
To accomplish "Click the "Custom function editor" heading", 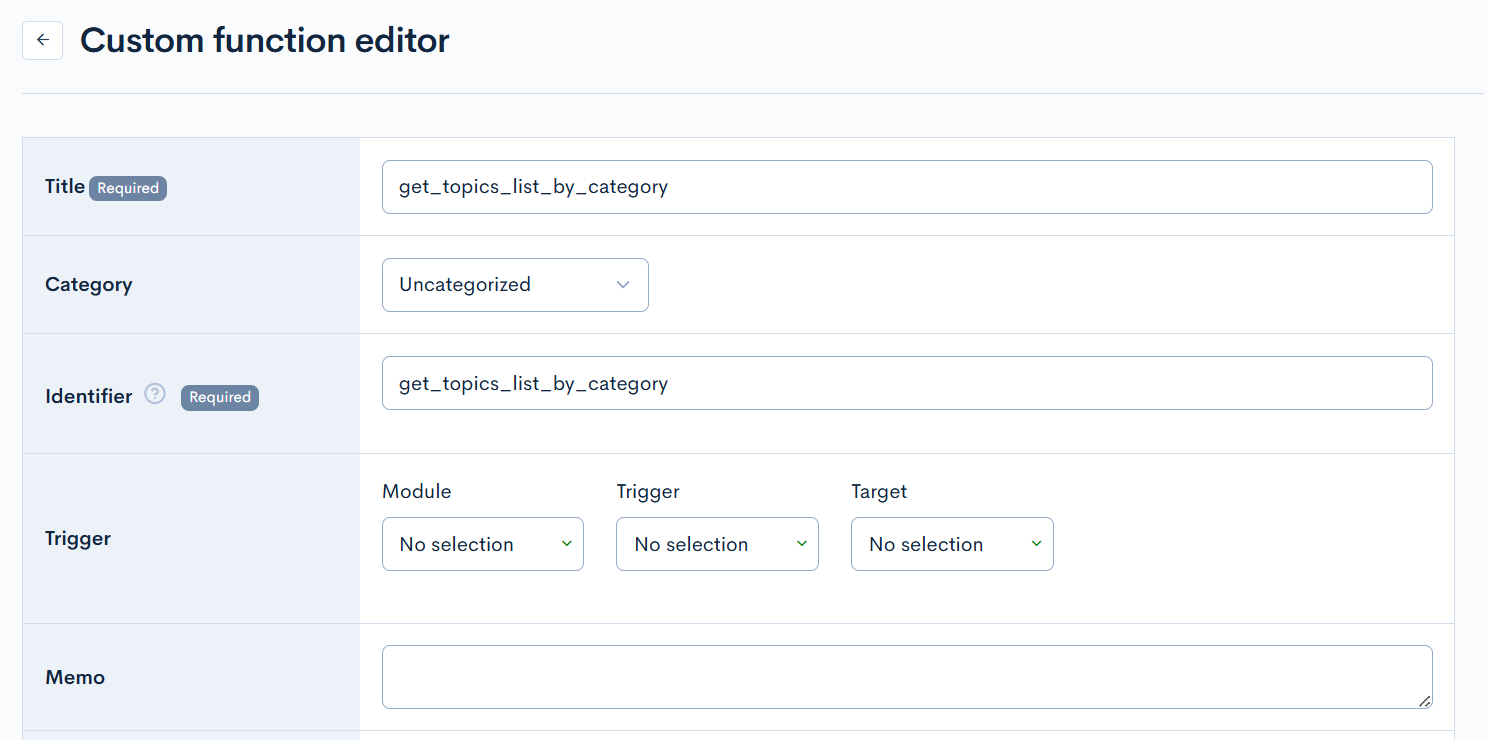I will pos(265,40).
